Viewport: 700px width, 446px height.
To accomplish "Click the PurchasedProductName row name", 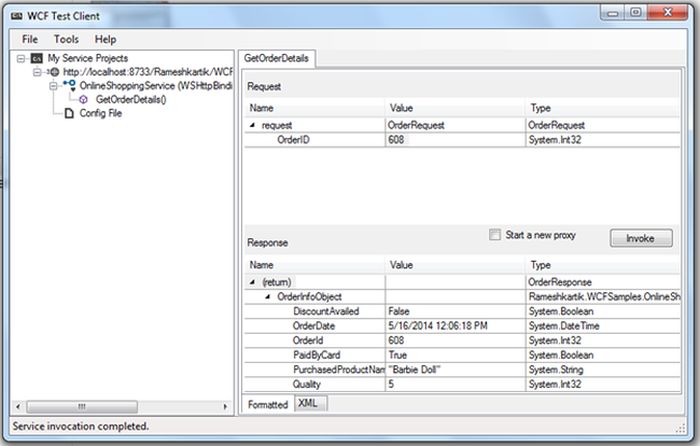I will (338, 370).
